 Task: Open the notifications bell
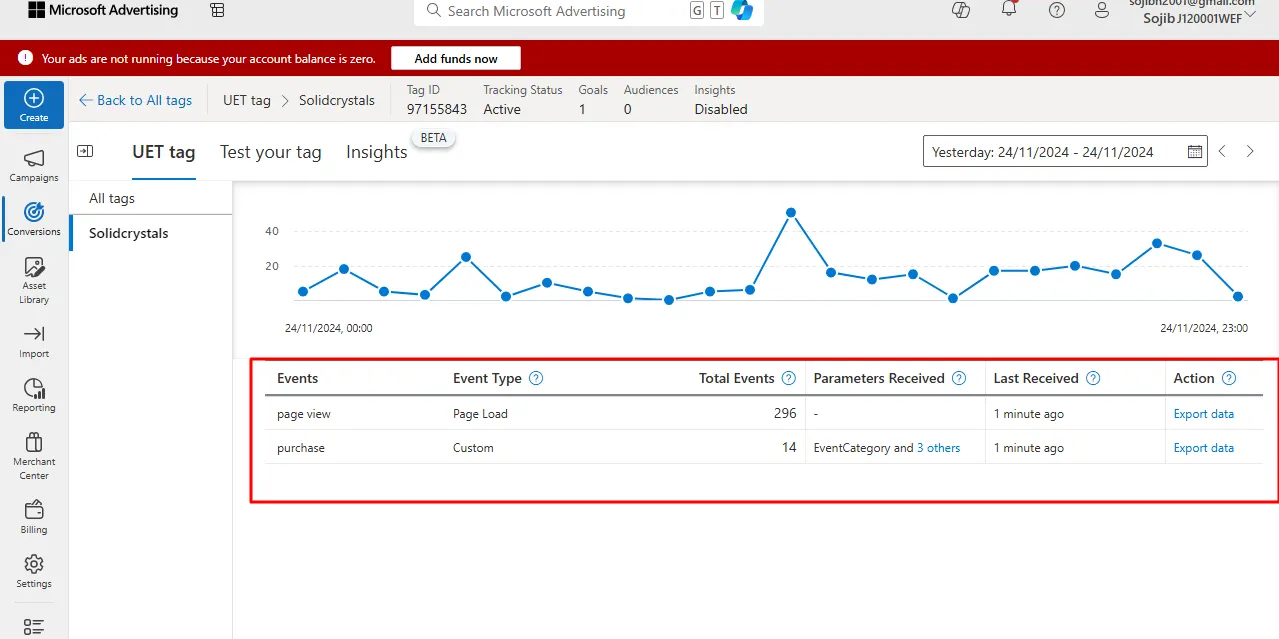(1009, 10)
